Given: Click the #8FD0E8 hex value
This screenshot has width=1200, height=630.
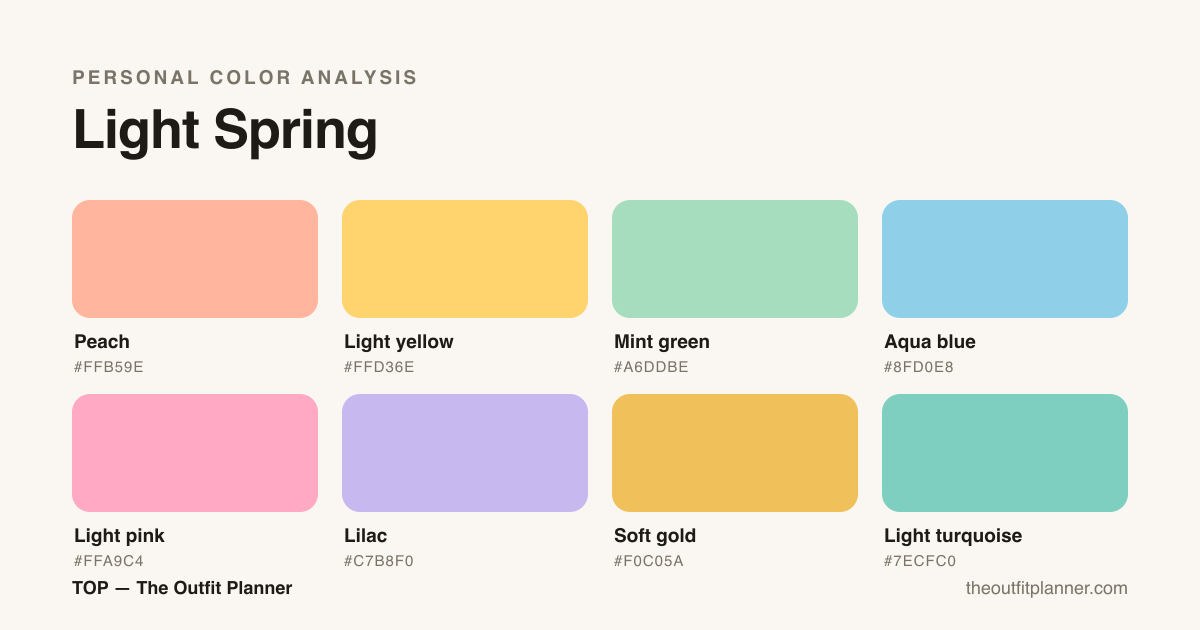Looking at the screenshot, I should [919, 367].
